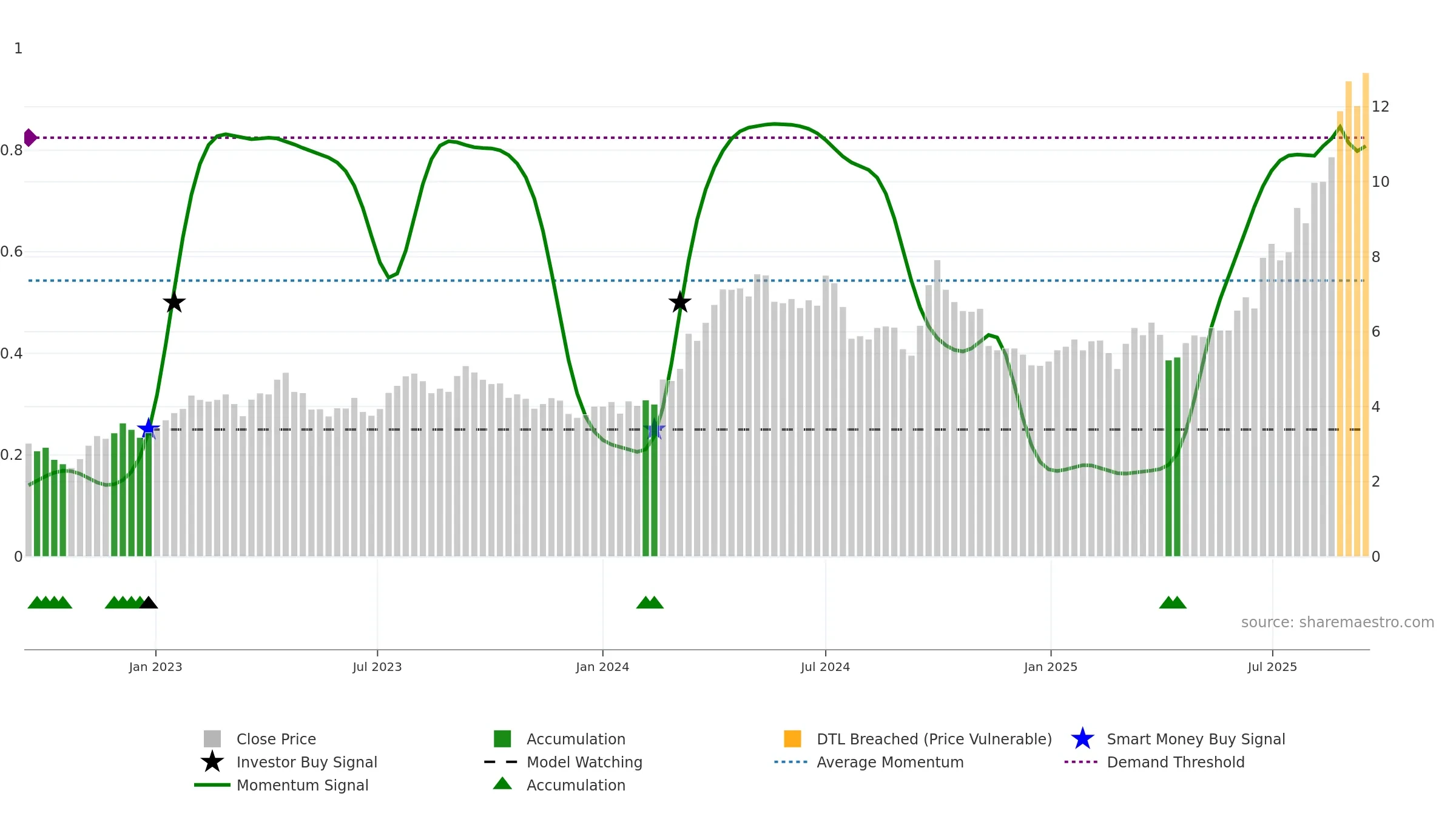Click black triangle marker near Jan 2023

[149, 603]
